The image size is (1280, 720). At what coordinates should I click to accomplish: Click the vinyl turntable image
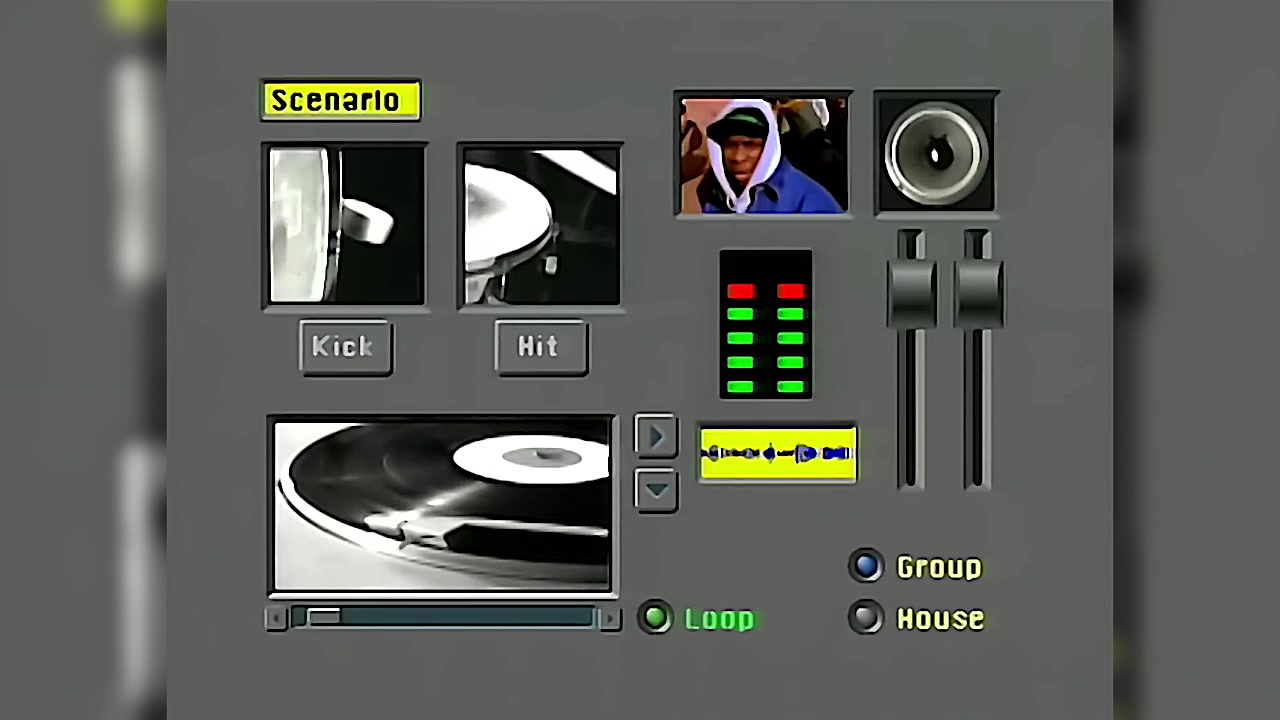tap(442, 505)
